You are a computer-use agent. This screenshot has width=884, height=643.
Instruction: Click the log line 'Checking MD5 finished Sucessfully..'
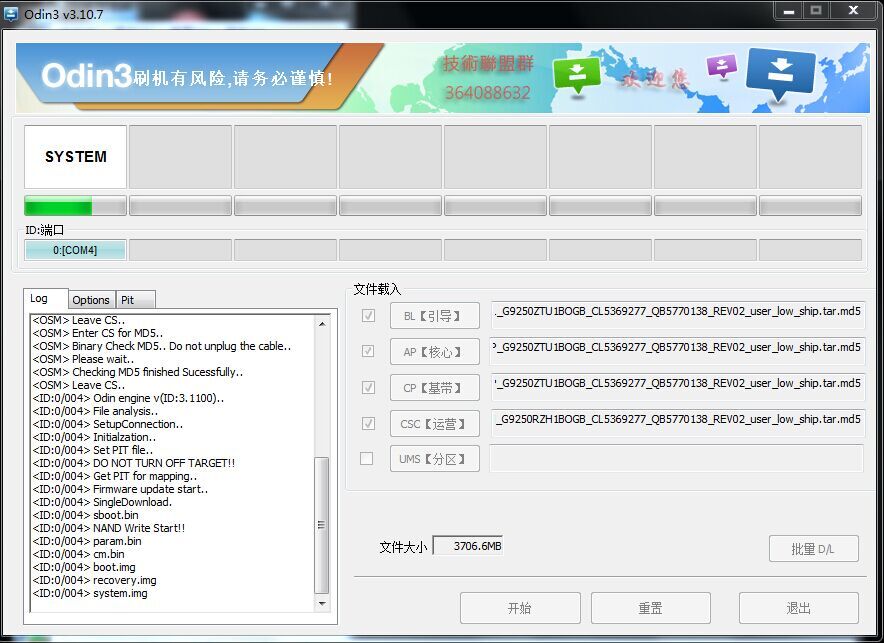point(138,372)
